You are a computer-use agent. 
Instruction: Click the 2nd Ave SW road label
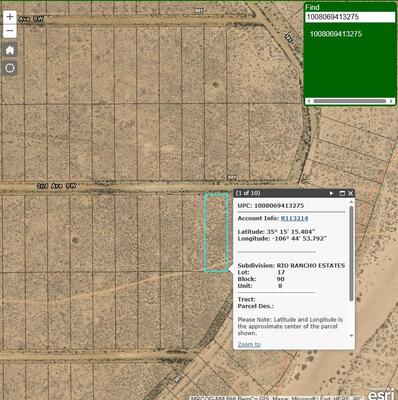57,186
